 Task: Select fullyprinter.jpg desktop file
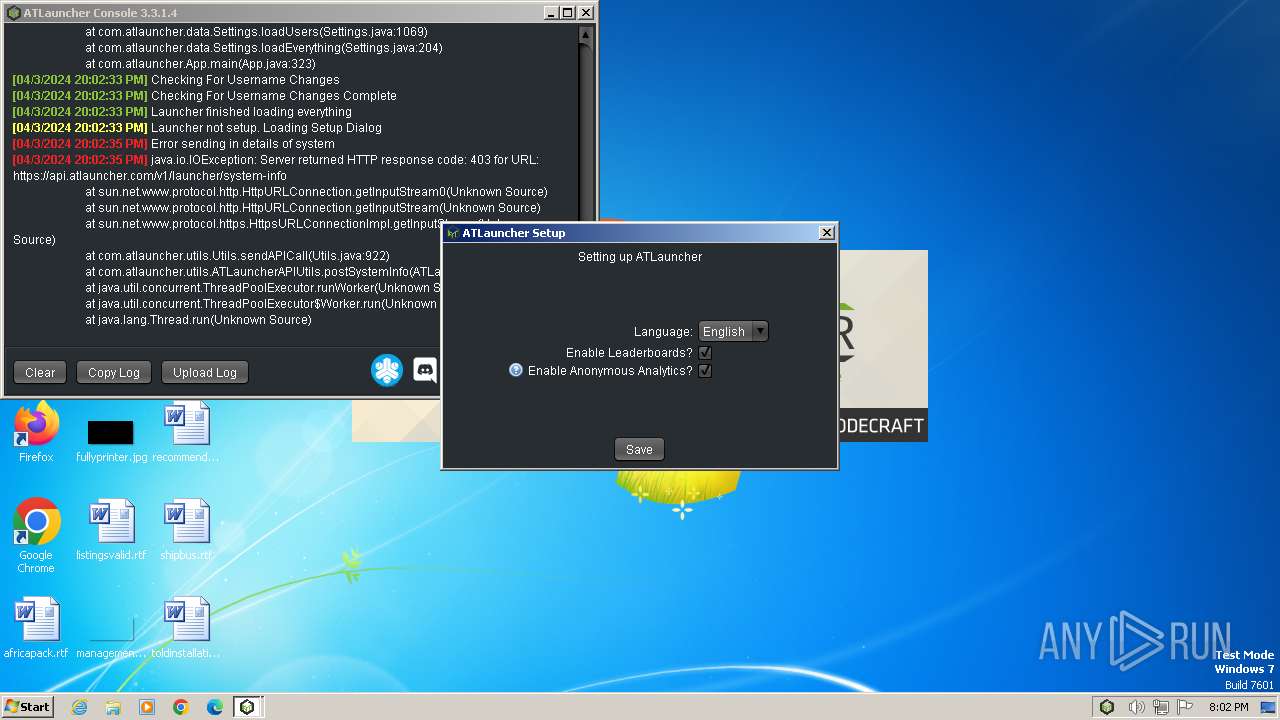(x=111, y=440)
